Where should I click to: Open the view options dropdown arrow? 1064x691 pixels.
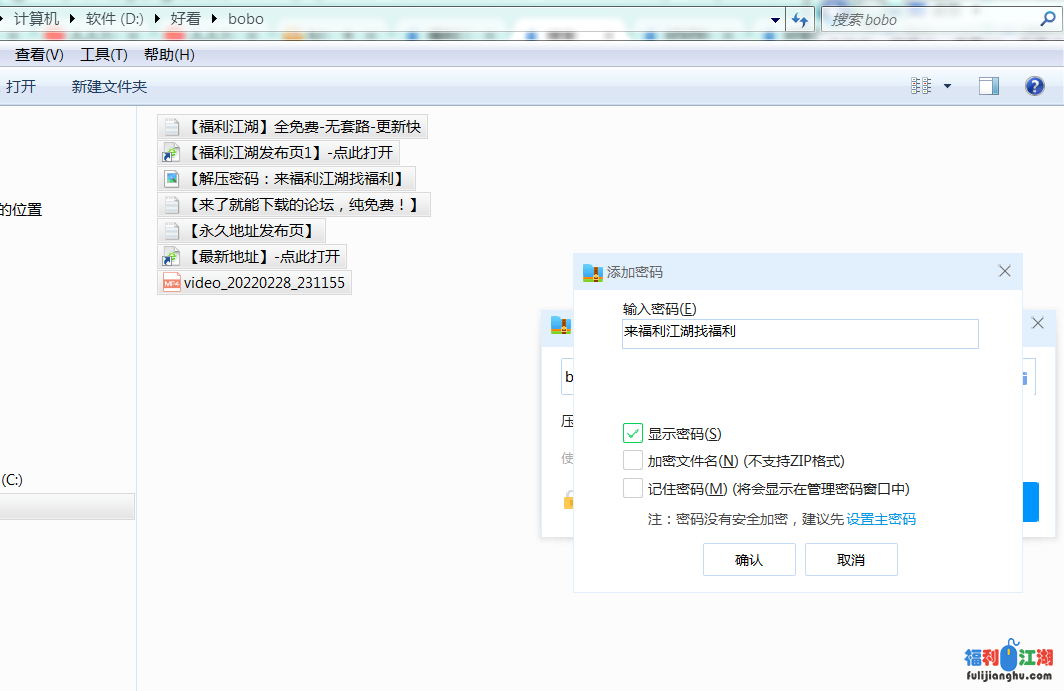tap(947, 86)
